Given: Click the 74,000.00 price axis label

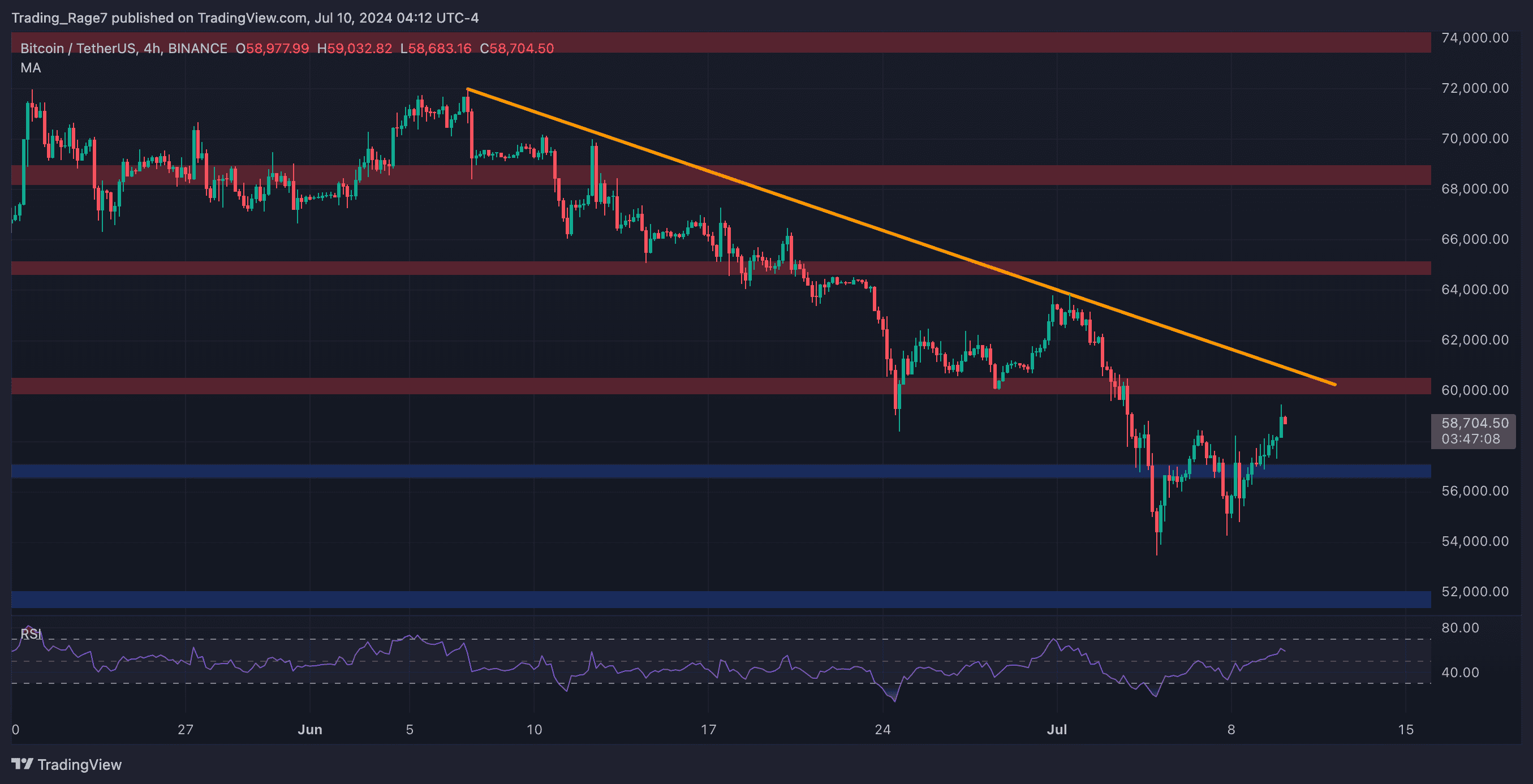Looking at the screenshot, I should tap(1475, 37).
